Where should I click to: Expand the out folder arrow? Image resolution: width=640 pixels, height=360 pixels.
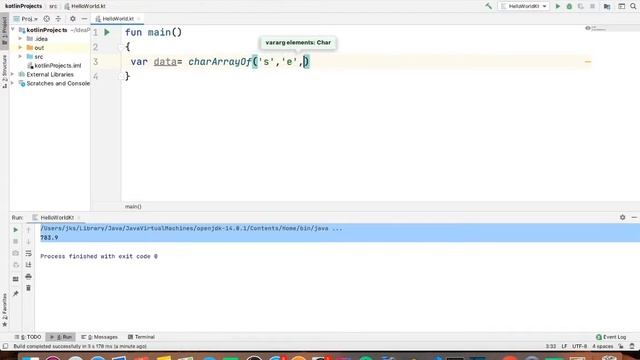20,48
